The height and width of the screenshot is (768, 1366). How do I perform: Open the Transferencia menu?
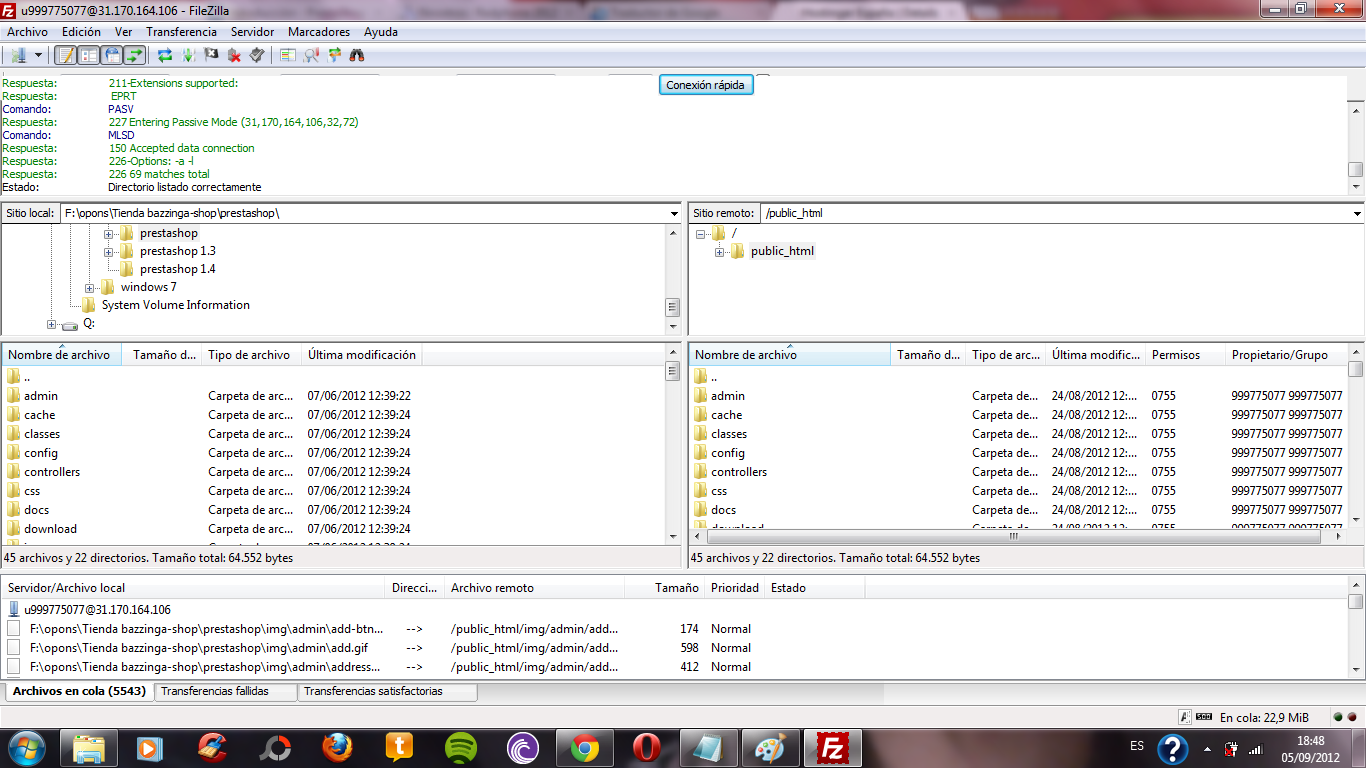181,32
